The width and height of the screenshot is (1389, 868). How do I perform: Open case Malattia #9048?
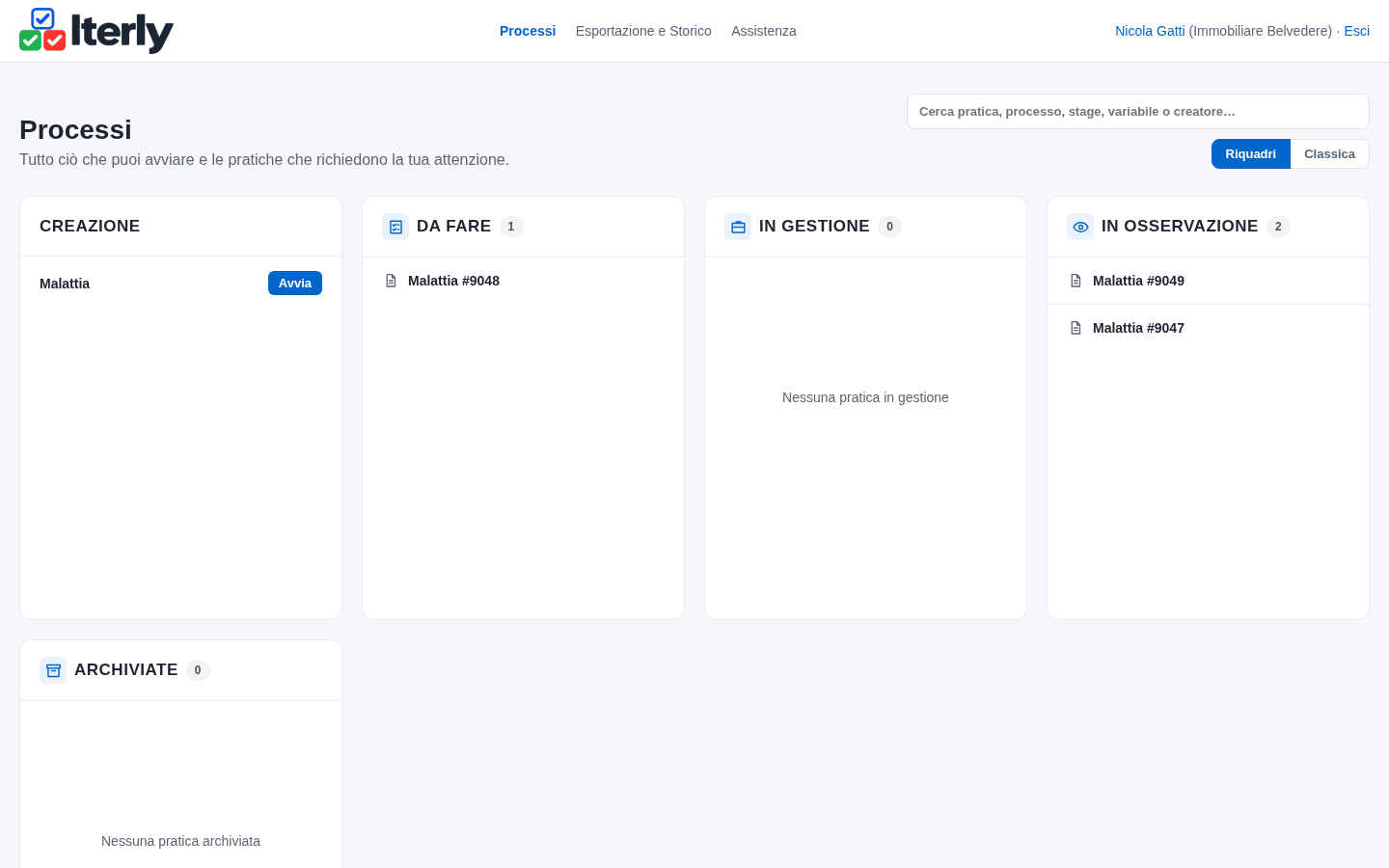coord(523,281)
